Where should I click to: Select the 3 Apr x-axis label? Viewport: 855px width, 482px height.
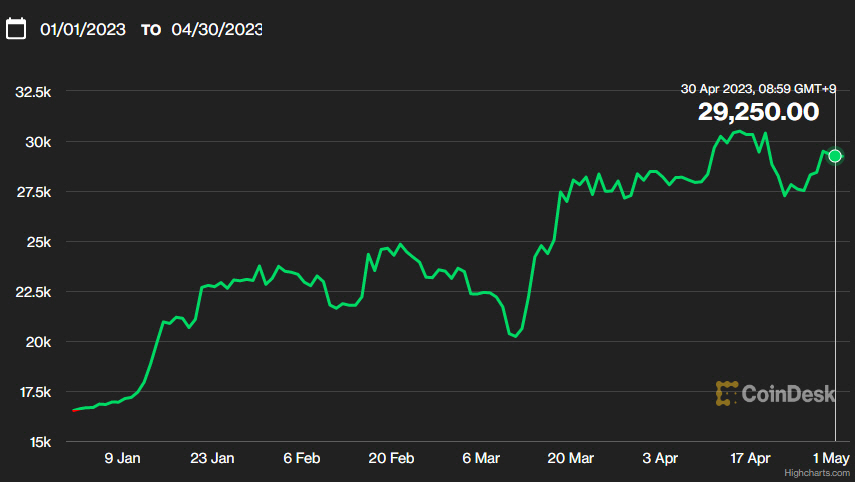pos(661,458)
